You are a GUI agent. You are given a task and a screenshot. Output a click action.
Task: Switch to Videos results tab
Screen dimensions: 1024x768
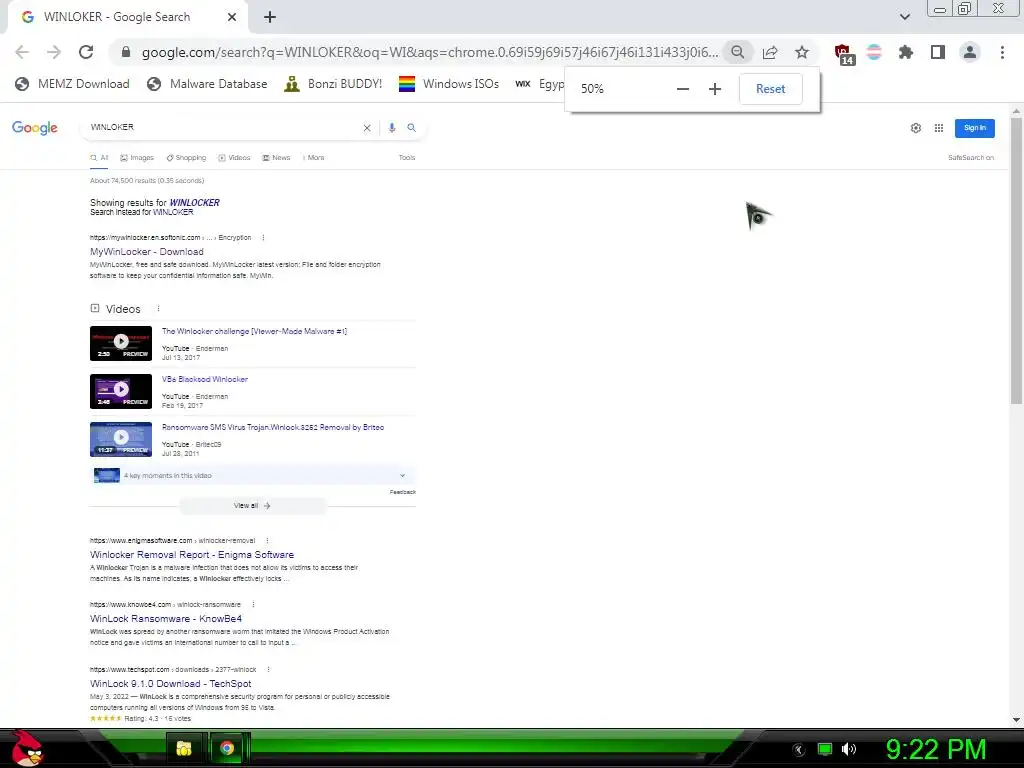[x=234, y=157]
